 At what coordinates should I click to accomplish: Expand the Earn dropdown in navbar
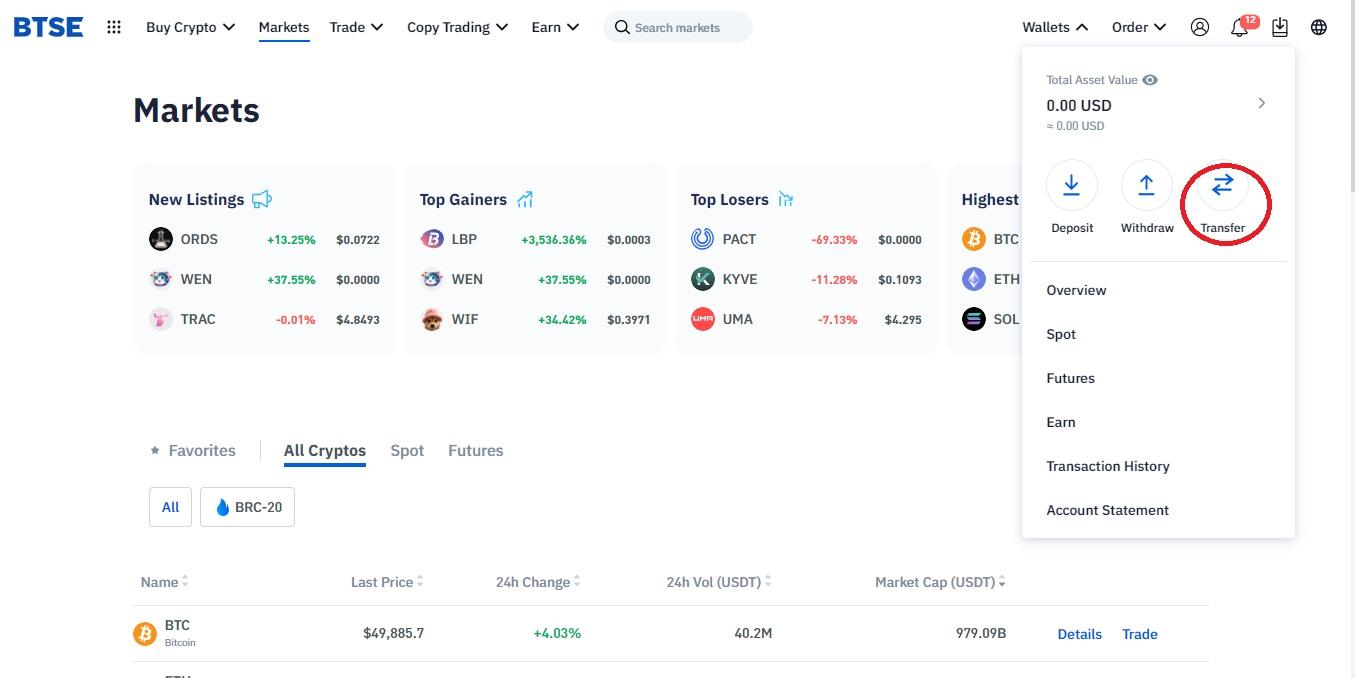(555, 27)
